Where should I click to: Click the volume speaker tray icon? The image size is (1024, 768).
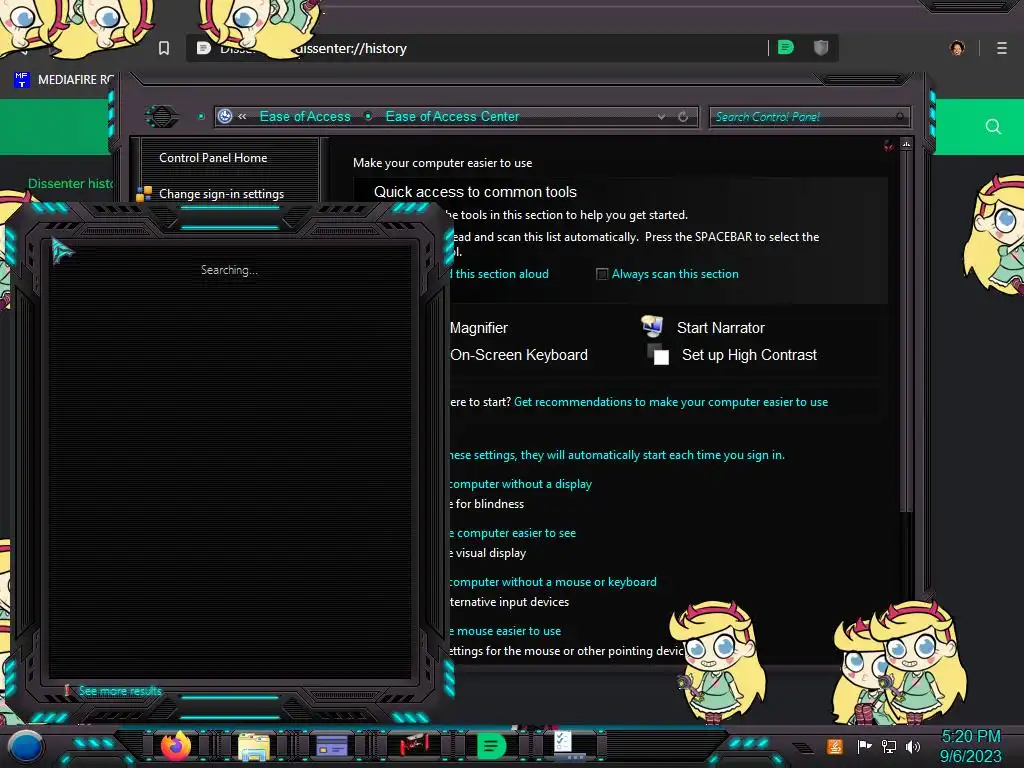tap(912, 746)
